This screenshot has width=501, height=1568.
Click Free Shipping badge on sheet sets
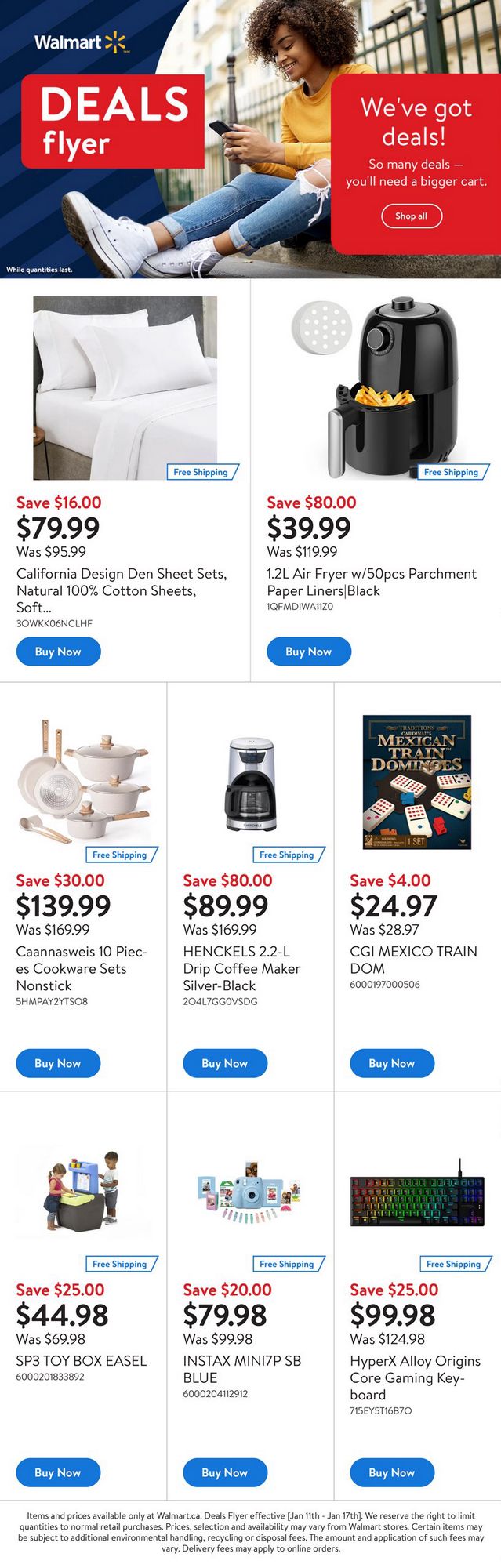(201, 472)
